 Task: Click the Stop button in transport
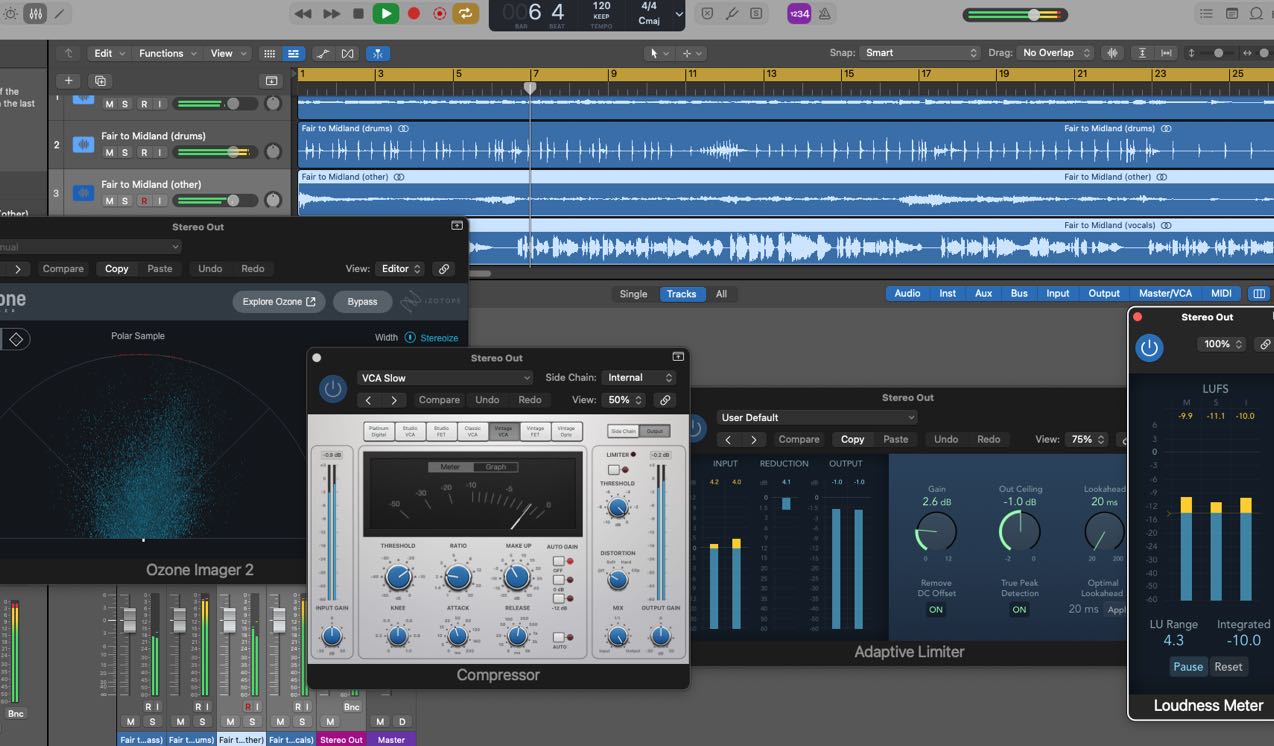[358, 13]
